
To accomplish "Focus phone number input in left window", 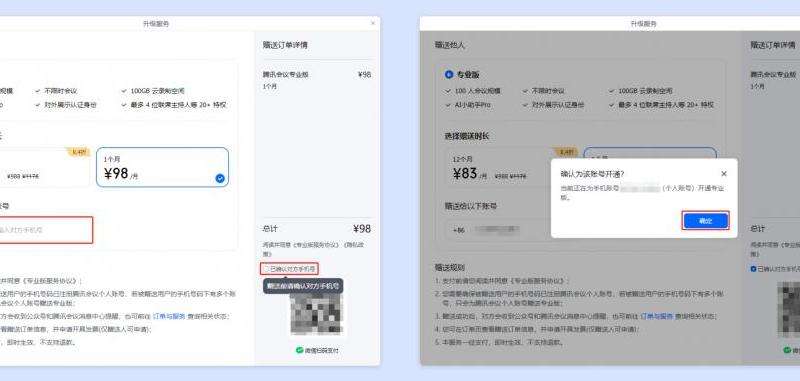I will [45, 230].
